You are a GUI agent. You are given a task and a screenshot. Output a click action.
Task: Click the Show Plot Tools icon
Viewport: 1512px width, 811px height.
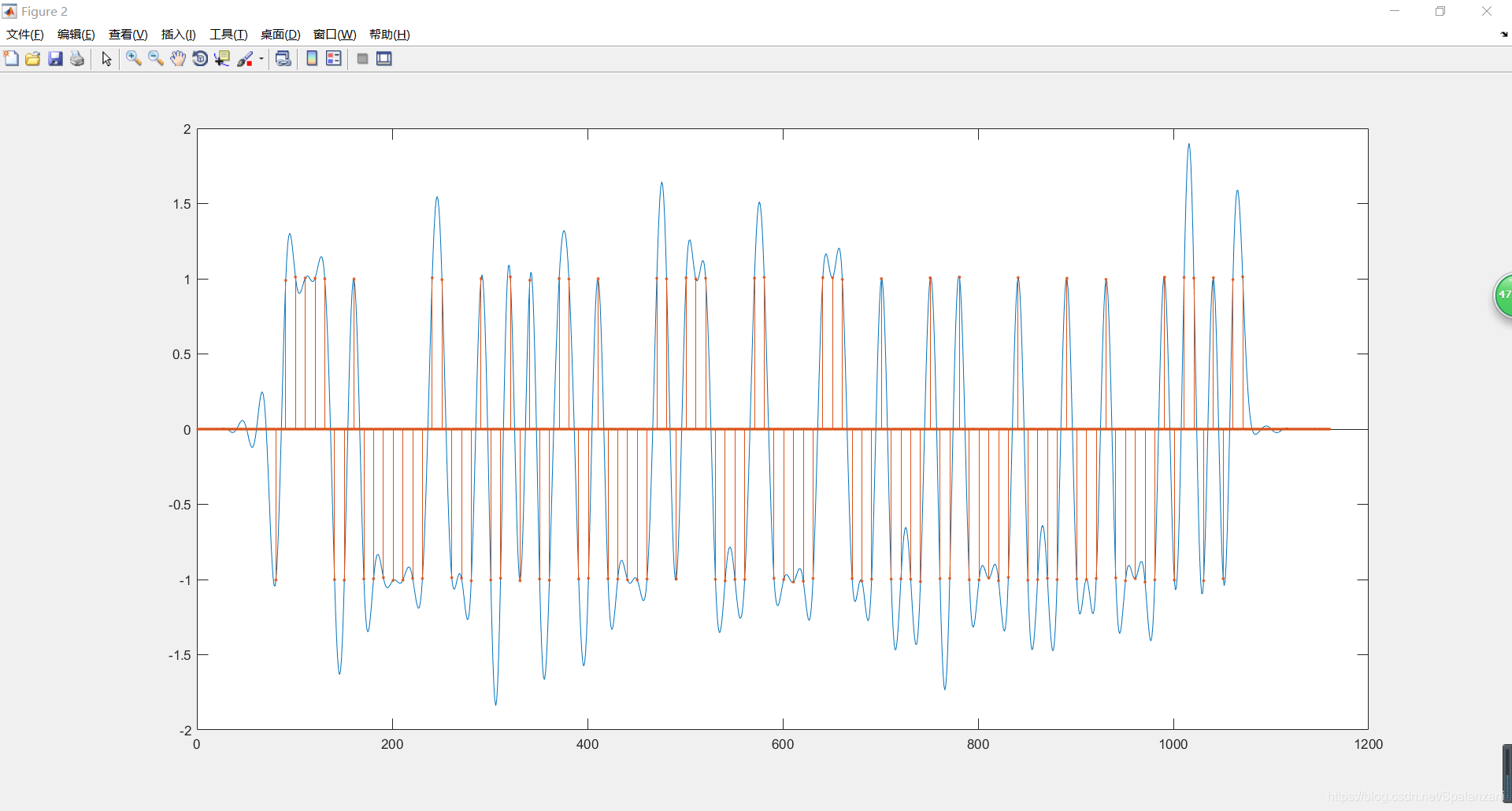pyautogui.click(x=384, y=59)
